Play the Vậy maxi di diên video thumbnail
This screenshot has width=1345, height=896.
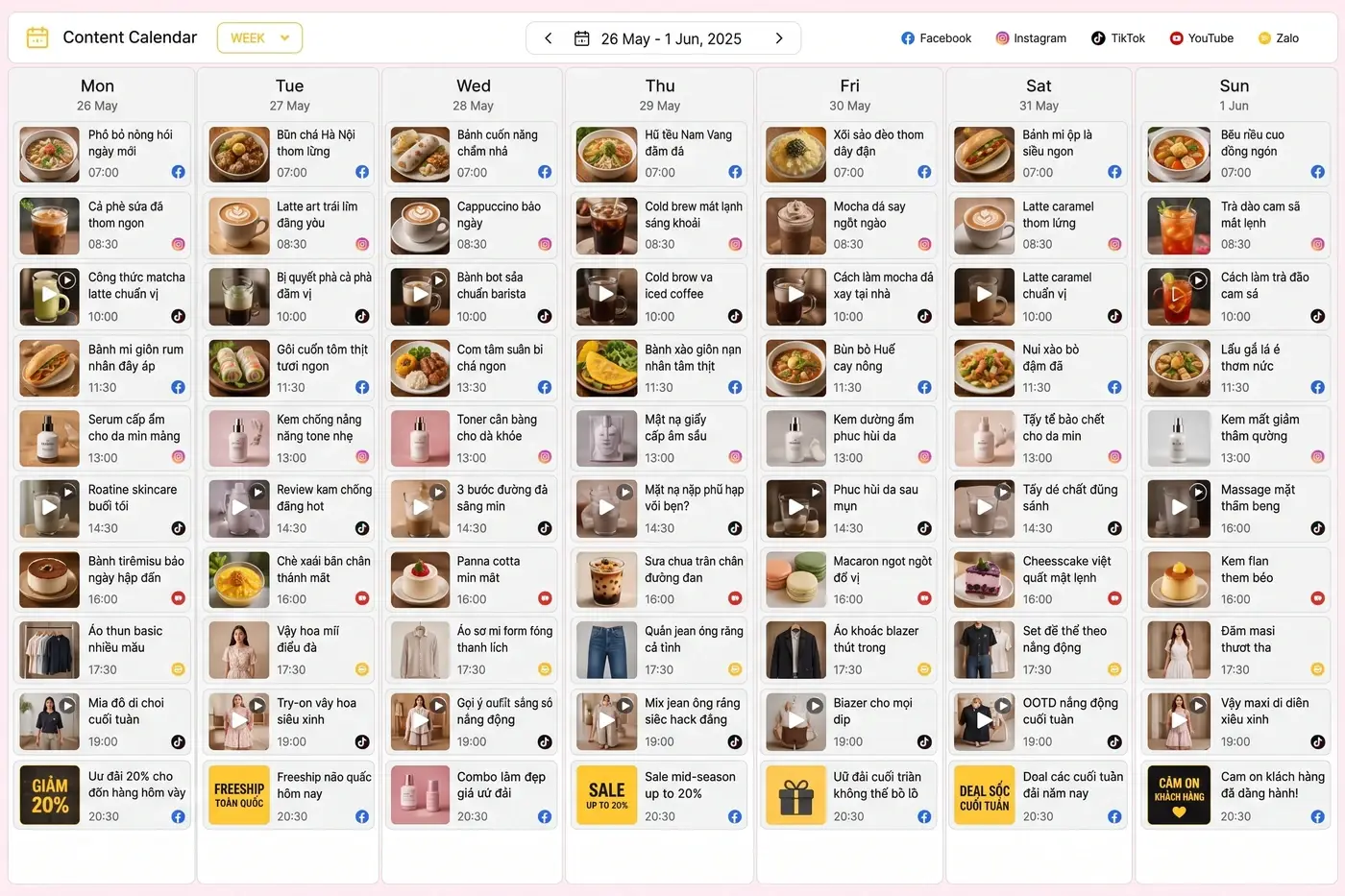coord(1178,720)
